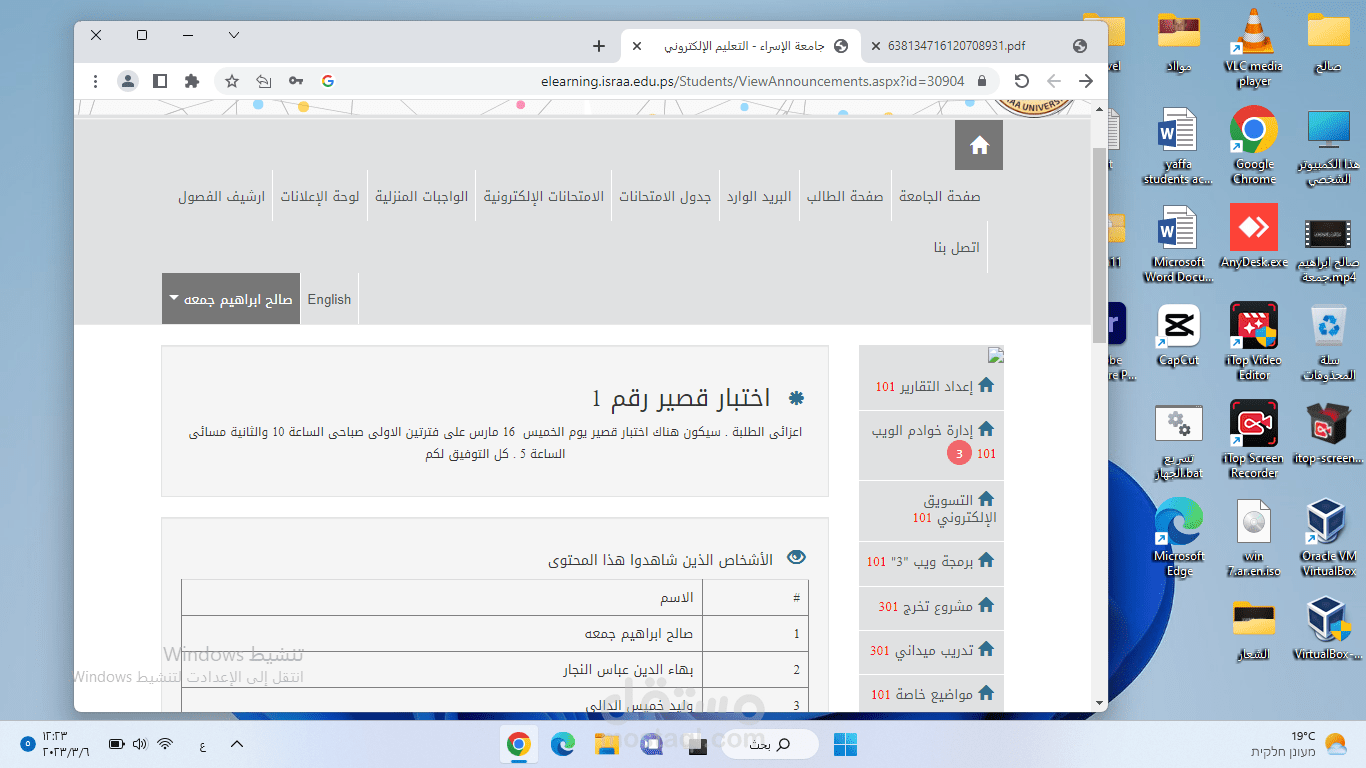Open the Chrome extensions puzzle icon
Viewport: 1366px width, 768px height.
click(x=192, y=81)
